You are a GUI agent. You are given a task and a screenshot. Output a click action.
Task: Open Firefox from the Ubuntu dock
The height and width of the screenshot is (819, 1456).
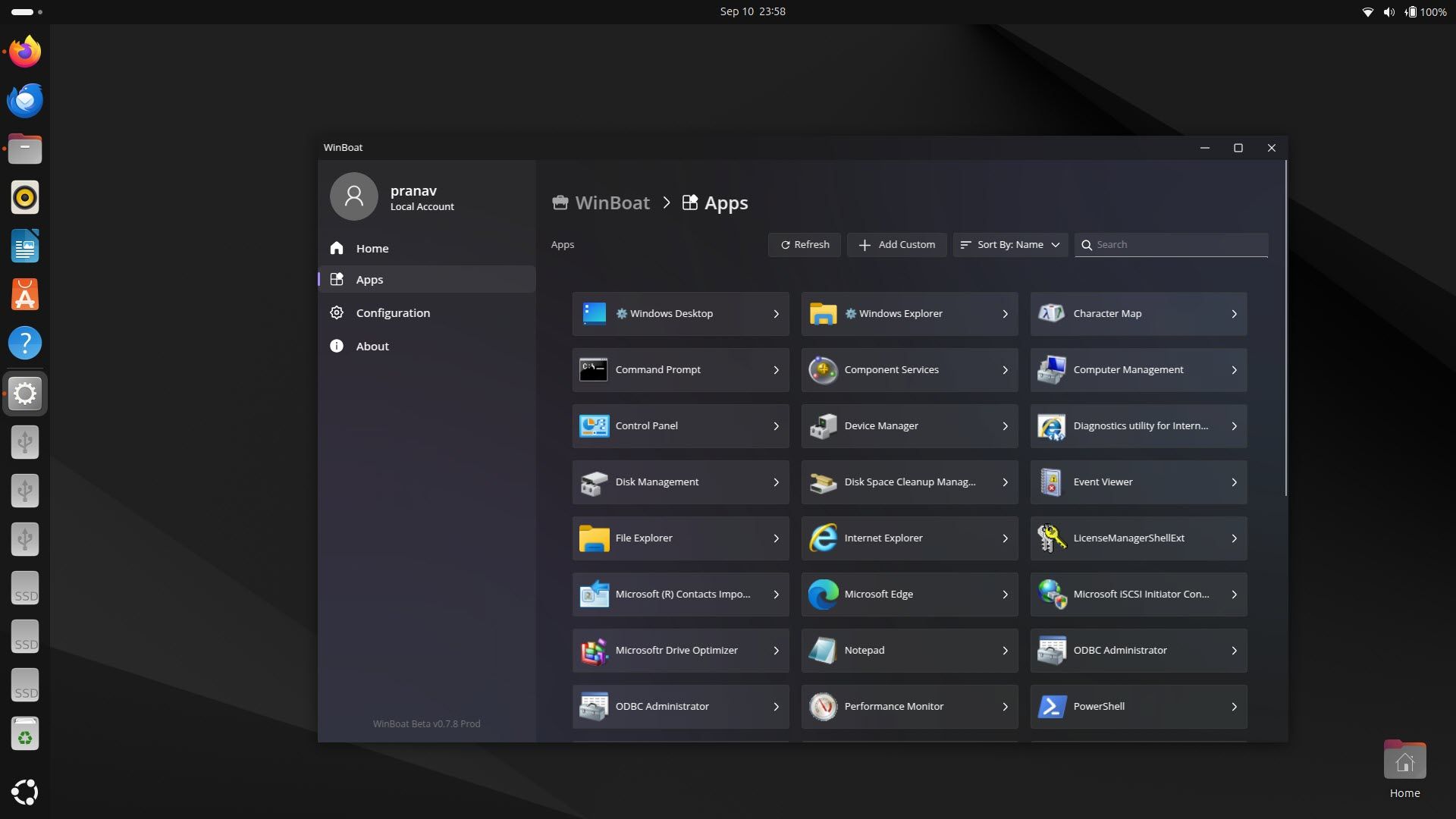[25, 52]
